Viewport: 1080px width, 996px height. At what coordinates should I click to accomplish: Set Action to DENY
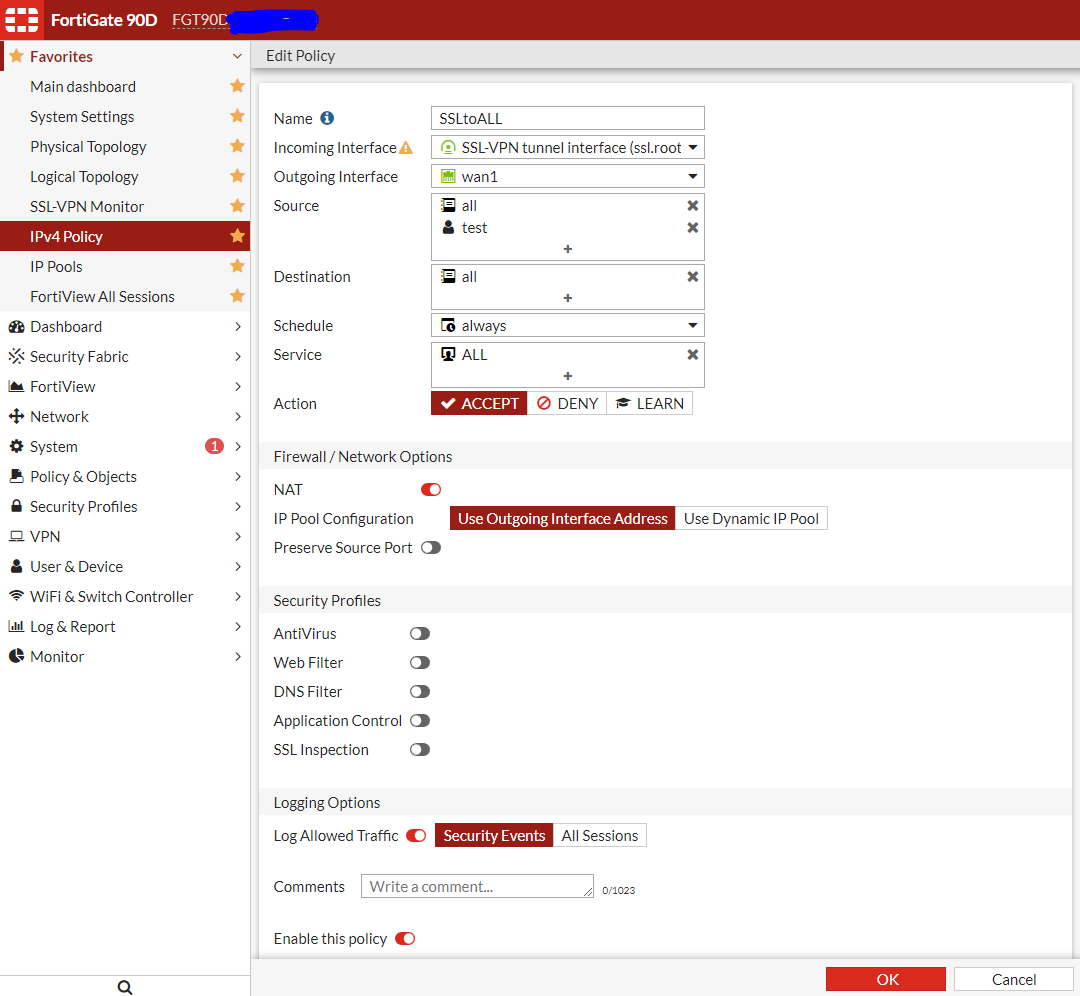(567, 404)
